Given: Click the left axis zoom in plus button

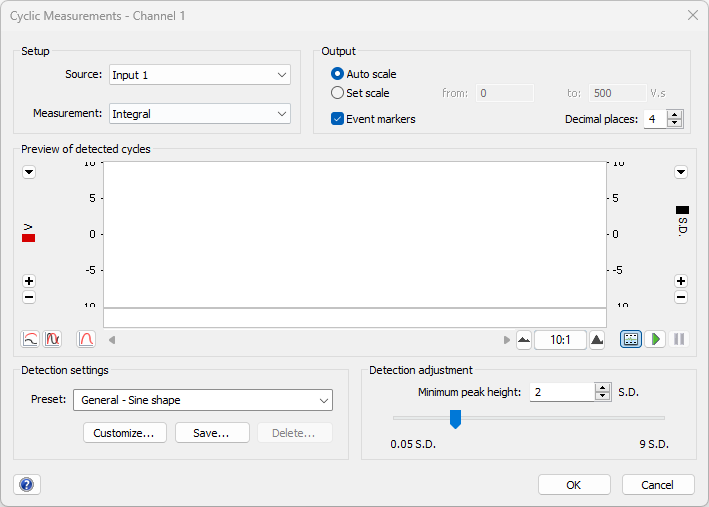Looking at the screenshot, I should point(29,281).
